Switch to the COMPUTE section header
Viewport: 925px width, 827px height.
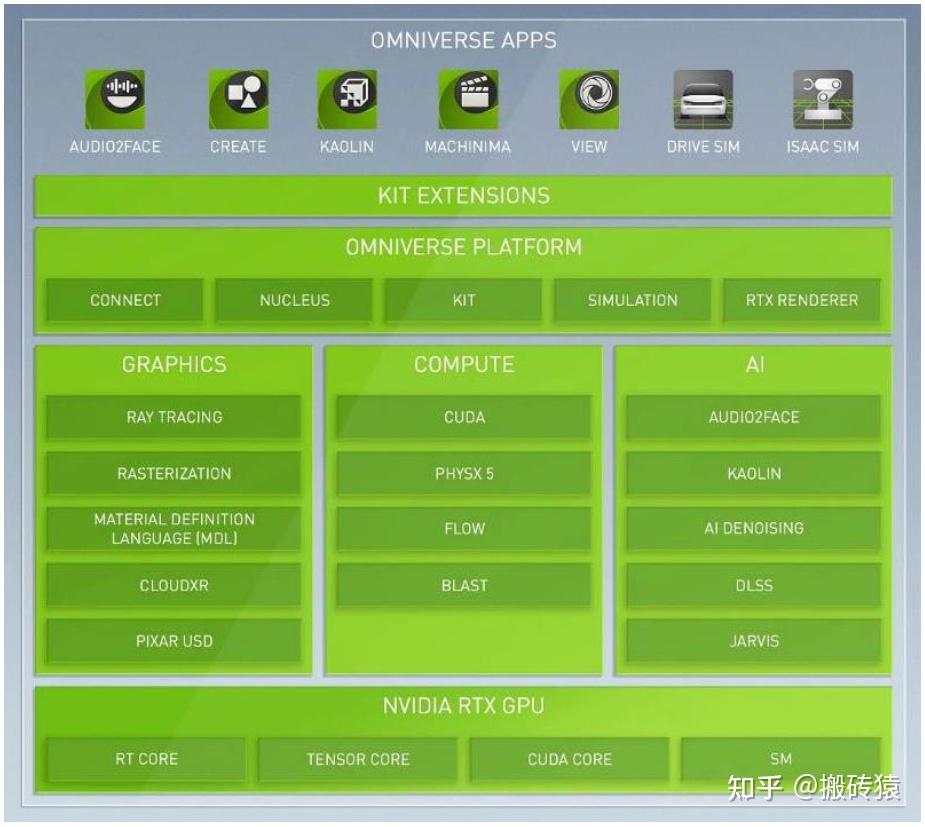[462, 365]
